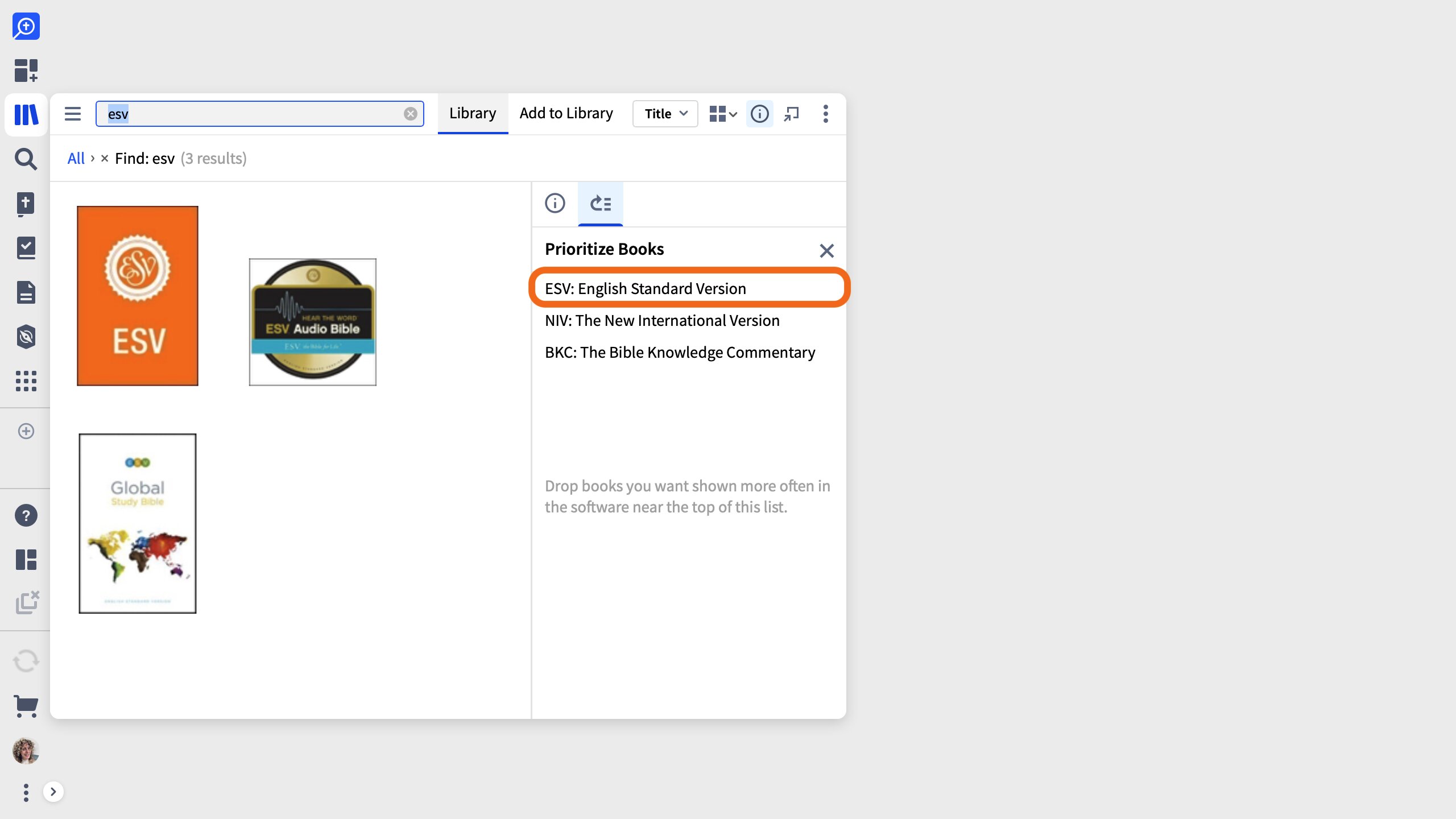Switch to the Add to Library tab
The image size is (1456, 819).
(566, 114)
